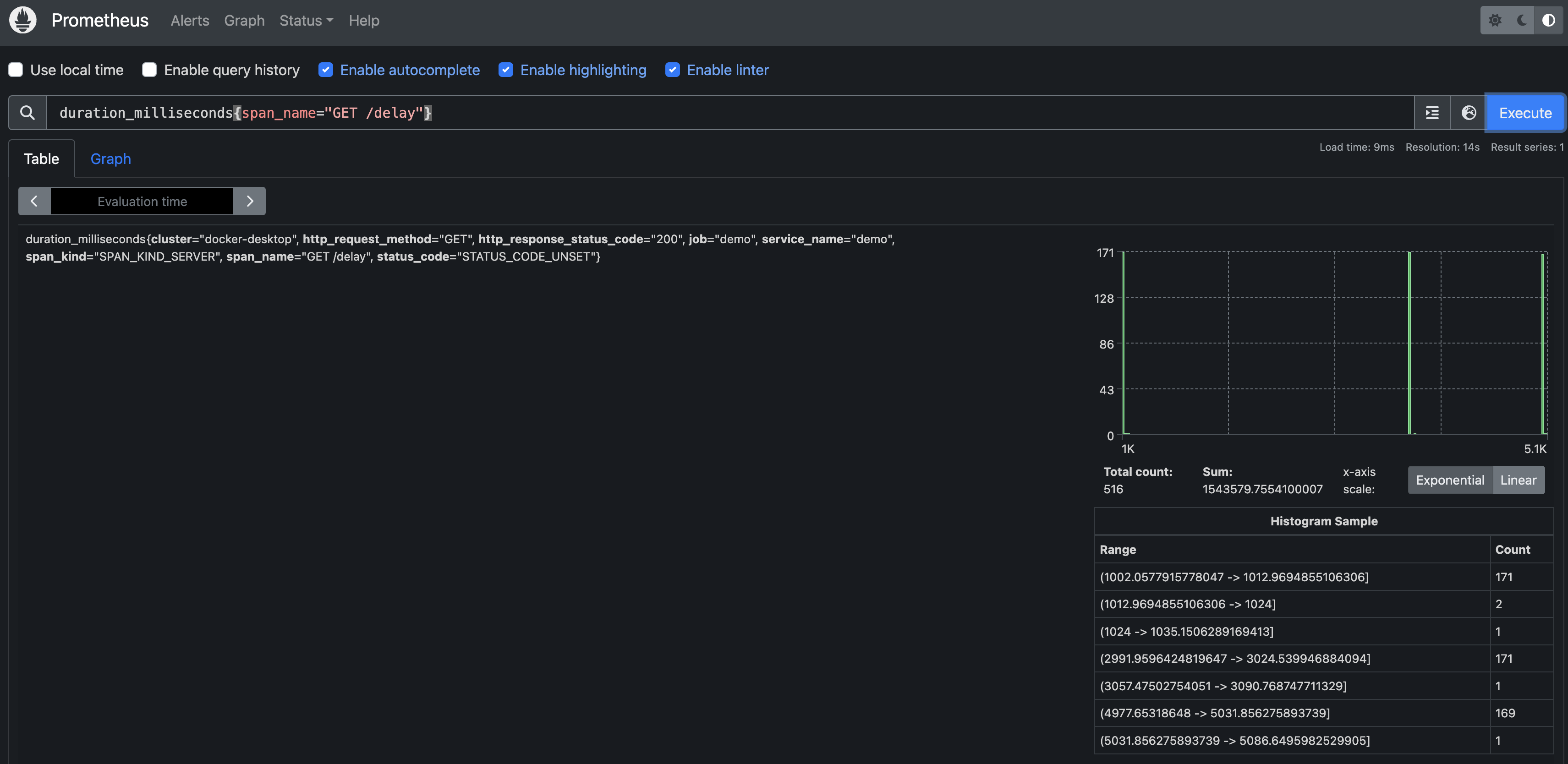Viewport: 1568px width, 764px height.
Task: Step evaluation time backward
Action: tap(34, 202)
